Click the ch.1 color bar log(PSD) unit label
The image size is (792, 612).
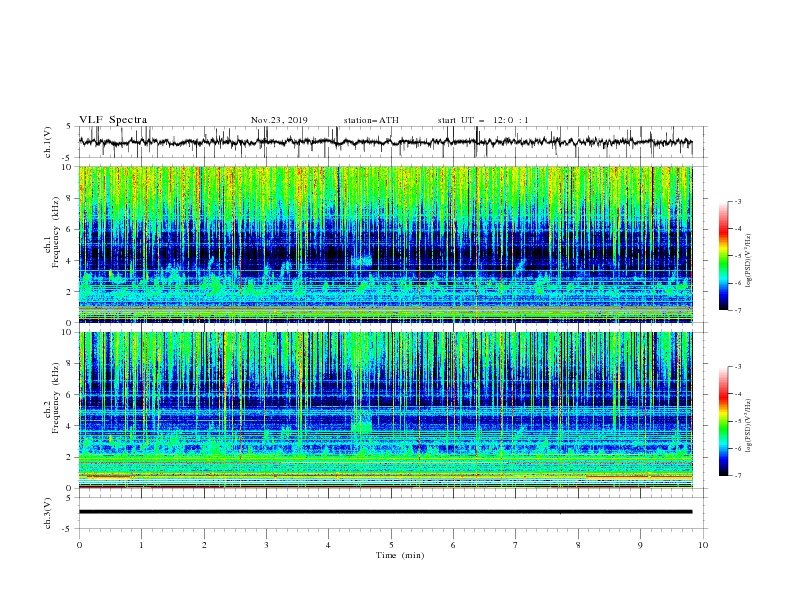(x=748, y=261)
